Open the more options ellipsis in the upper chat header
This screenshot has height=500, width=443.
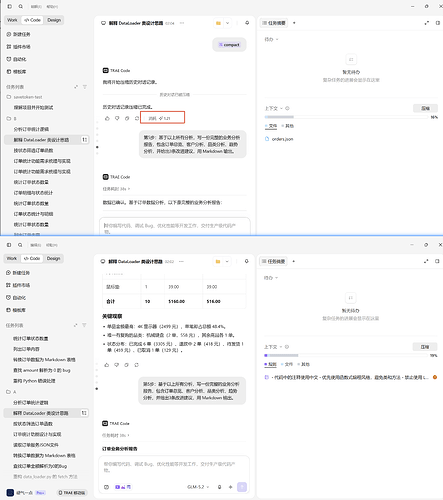pyautogui.click(x=182, y=23)
